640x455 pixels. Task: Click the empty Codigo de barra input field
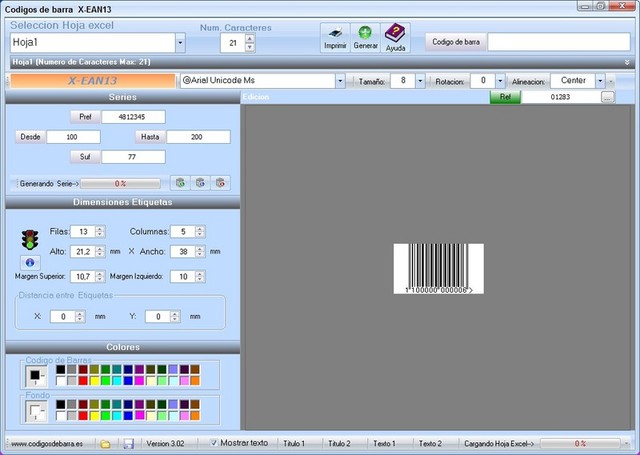tap(559, 42)
